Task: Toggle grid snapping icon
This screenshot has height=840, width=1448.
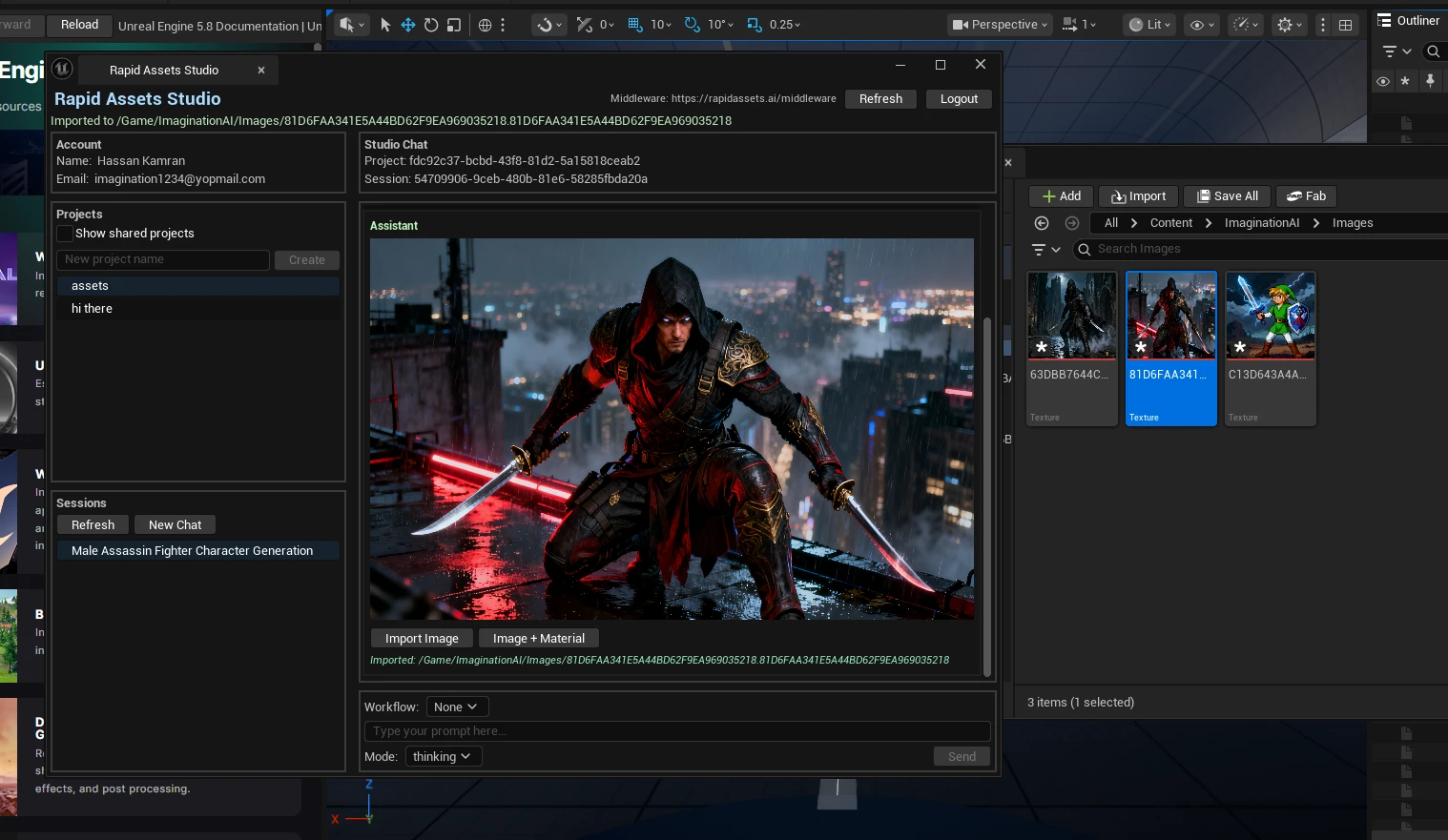Action: [635, 25]
